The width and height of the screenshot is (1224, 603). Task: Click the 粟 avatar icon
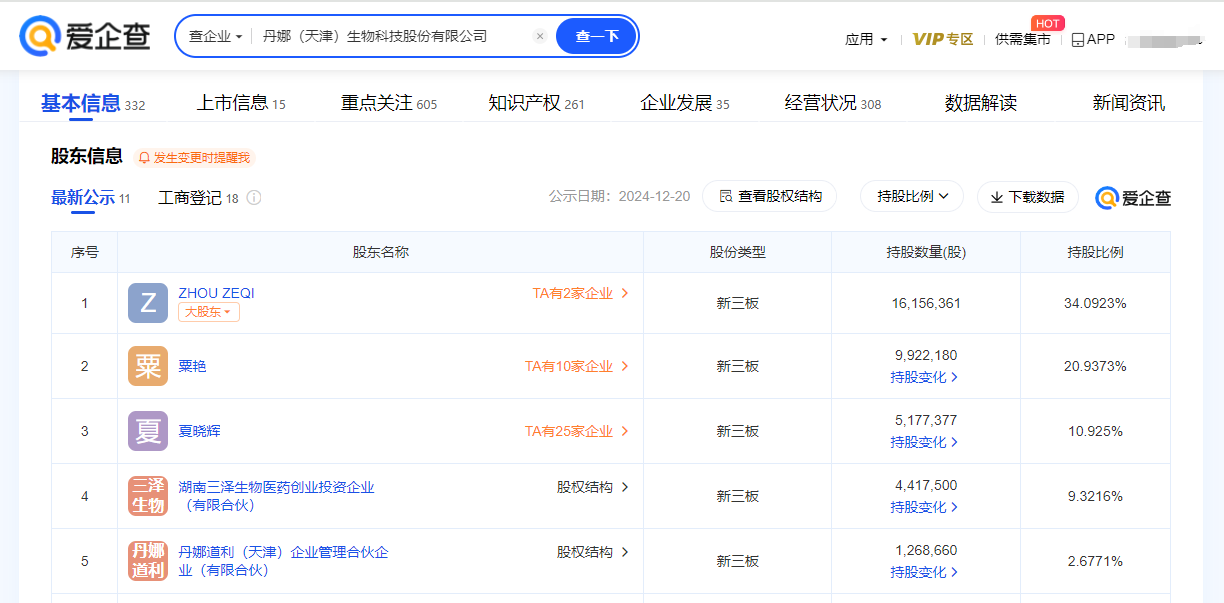[148, 366]
